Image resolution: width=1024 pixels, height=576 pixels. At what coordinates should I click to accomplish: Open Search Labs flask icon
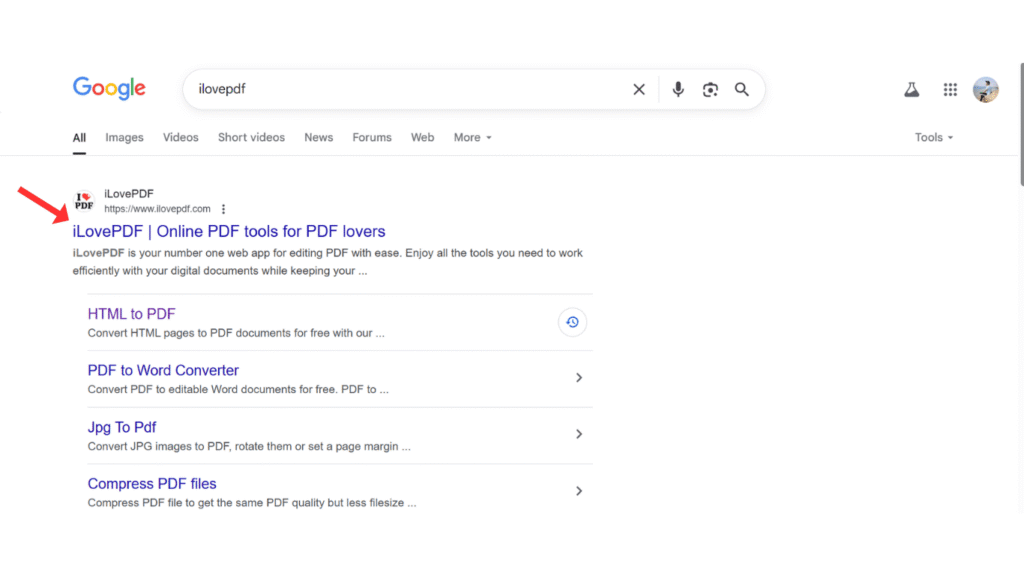point(912,89)
